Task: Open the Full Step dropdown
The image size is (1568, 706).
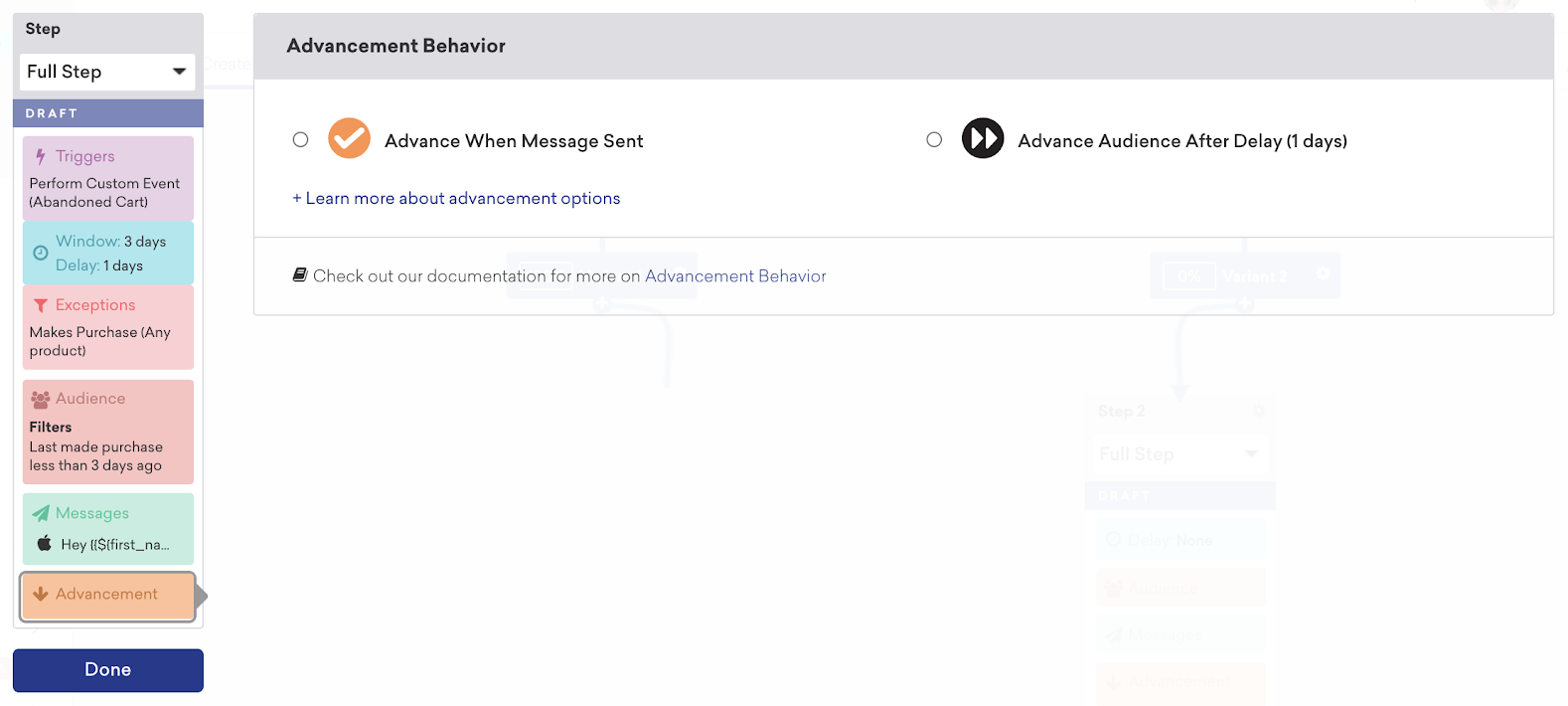Action: tap(107, 72)
